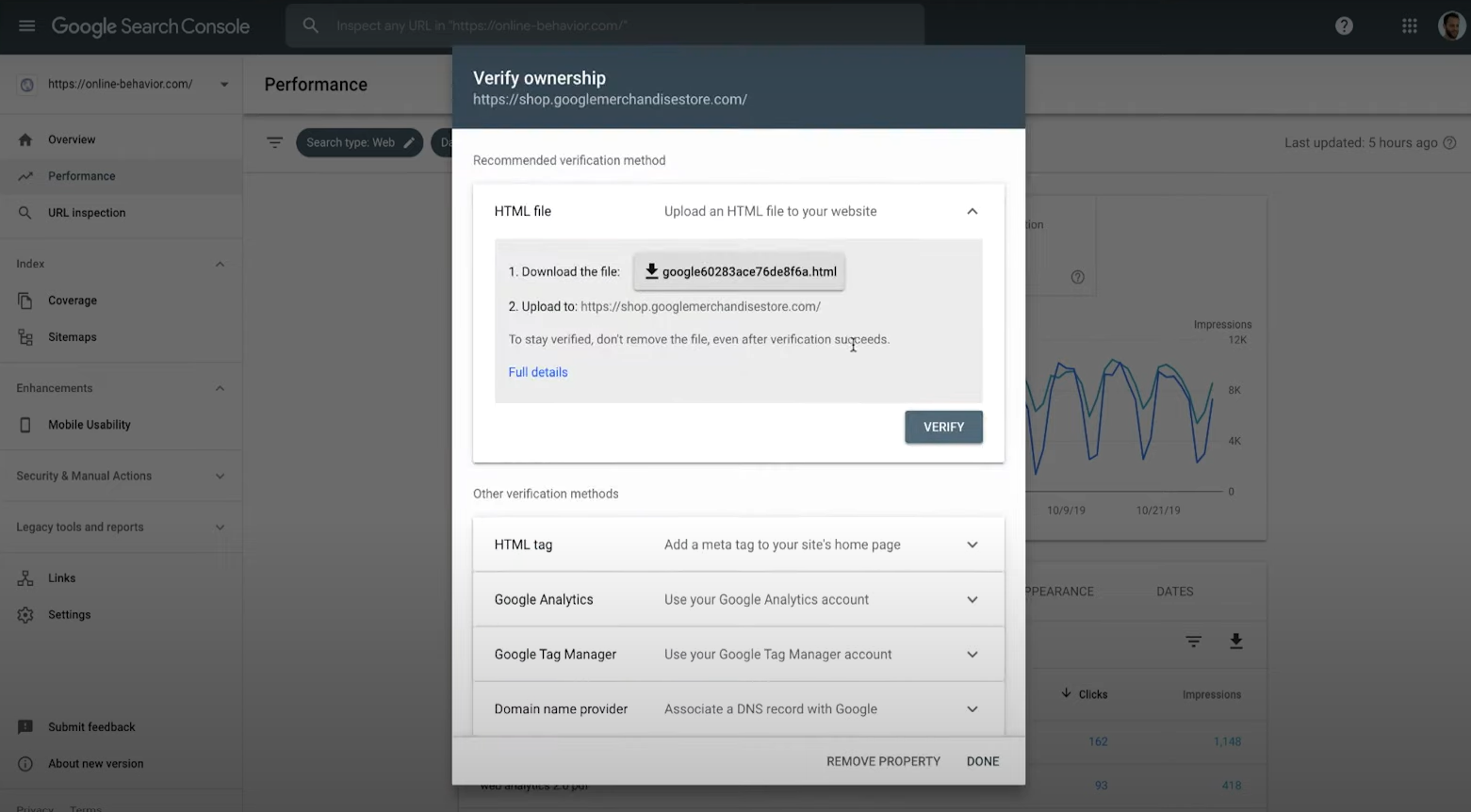Open the hamburger main menu
Image resolution: width=1471 pixels, height=812 pixels.
pyautogui.click(x=26, y=25)
